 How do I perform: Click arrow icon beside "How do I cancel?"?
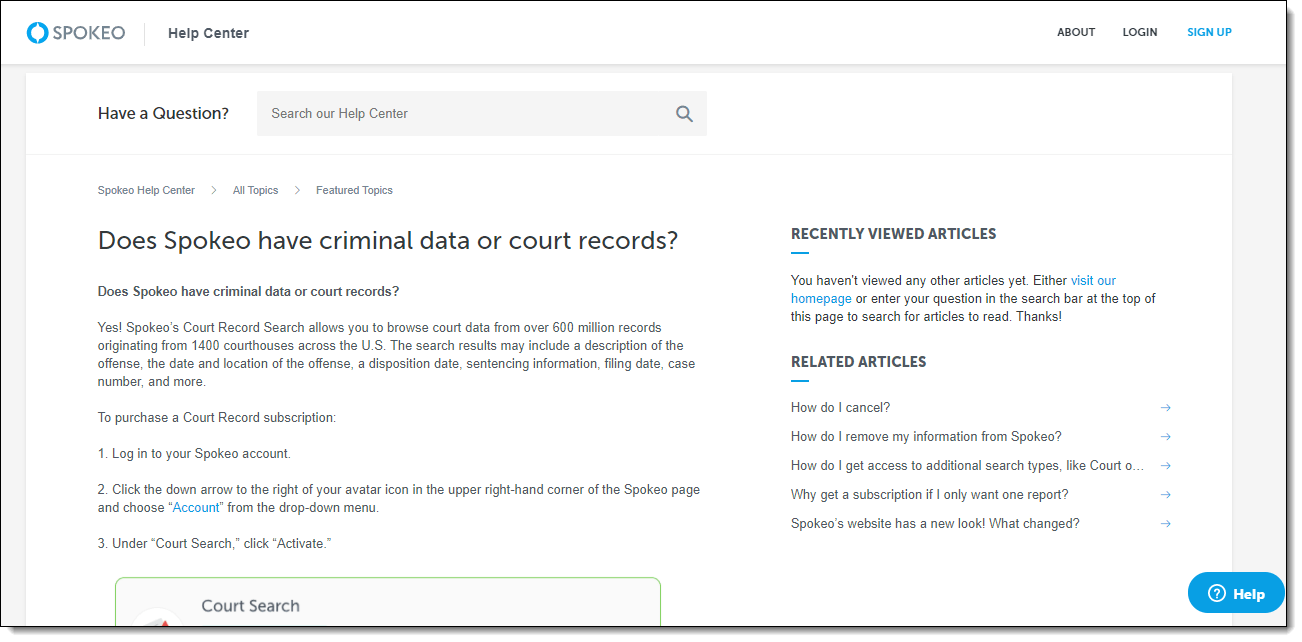click(1165, 408)
